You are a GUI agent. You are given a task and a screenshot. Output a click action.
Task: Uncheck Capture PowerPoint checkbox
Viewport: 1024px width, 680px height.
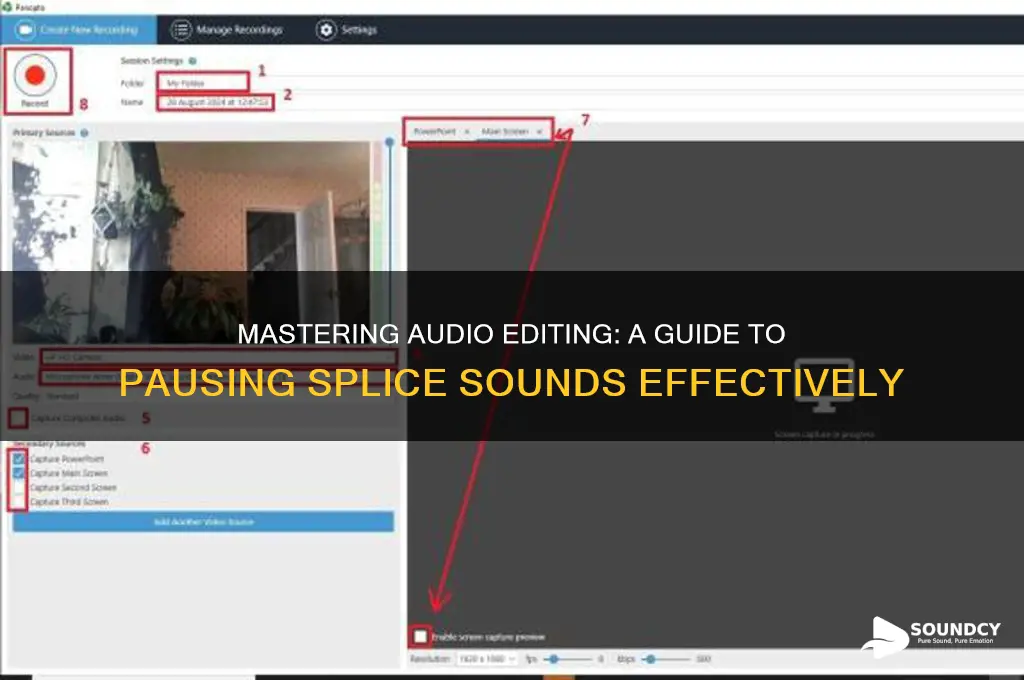[19, 459]
